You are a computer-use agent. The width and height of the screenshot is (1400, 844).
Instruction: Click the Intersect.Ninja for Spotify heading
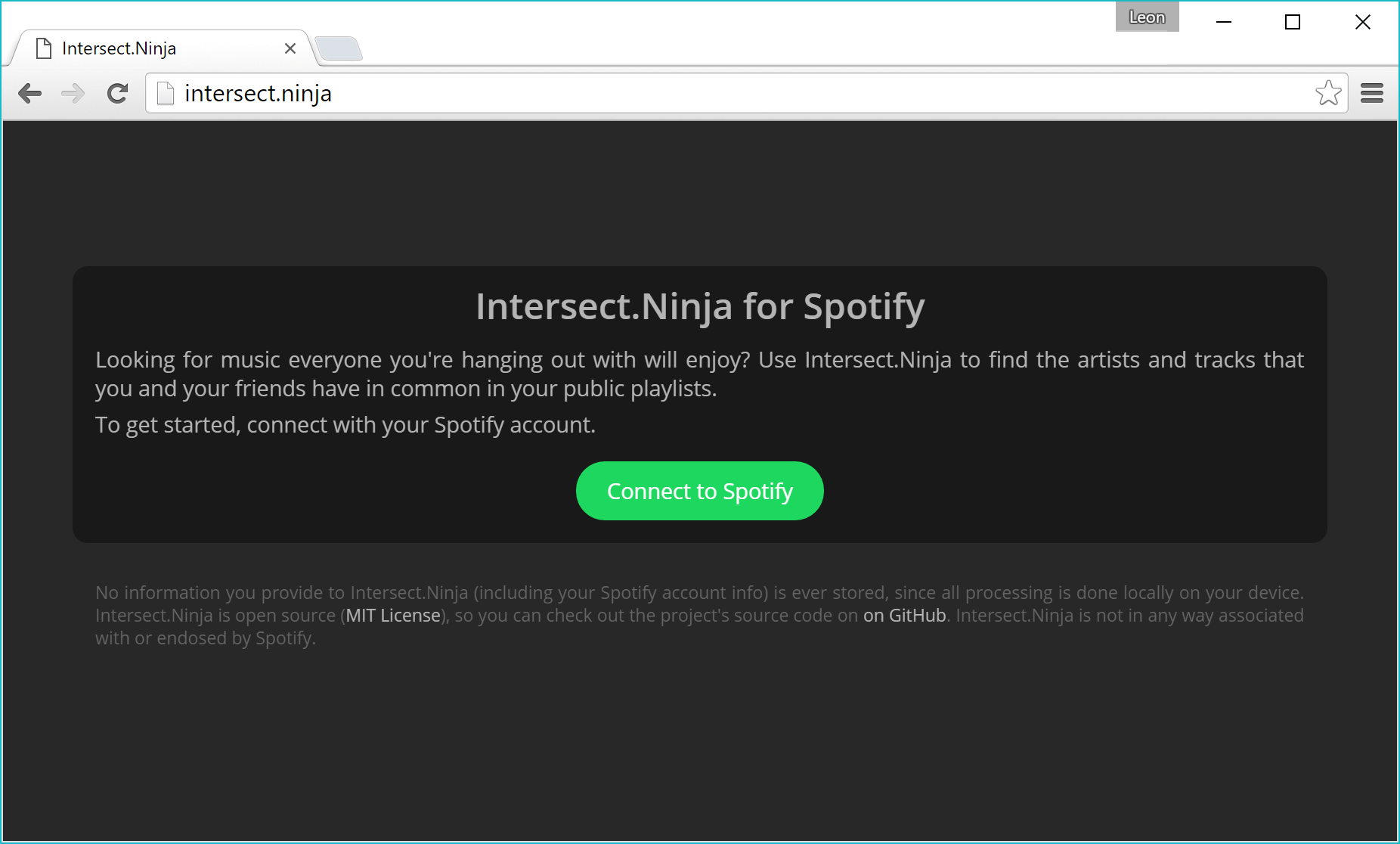coord(700,307)
